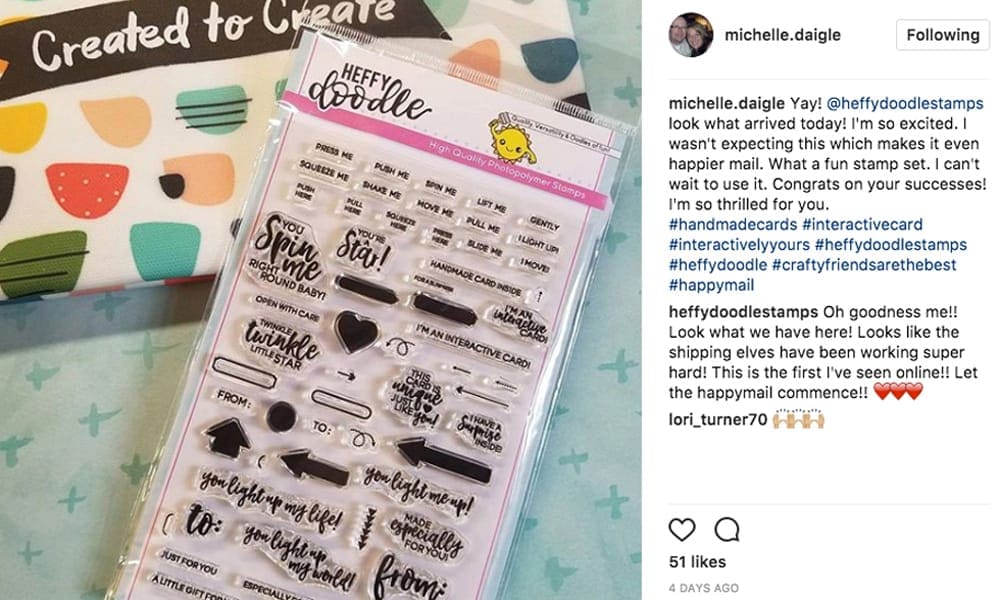The height and width of the screenshot is (600, 1000).
Task: View heffydoodlestamps commenter profile
Action: pyautogui.click(x=743, y=312)
